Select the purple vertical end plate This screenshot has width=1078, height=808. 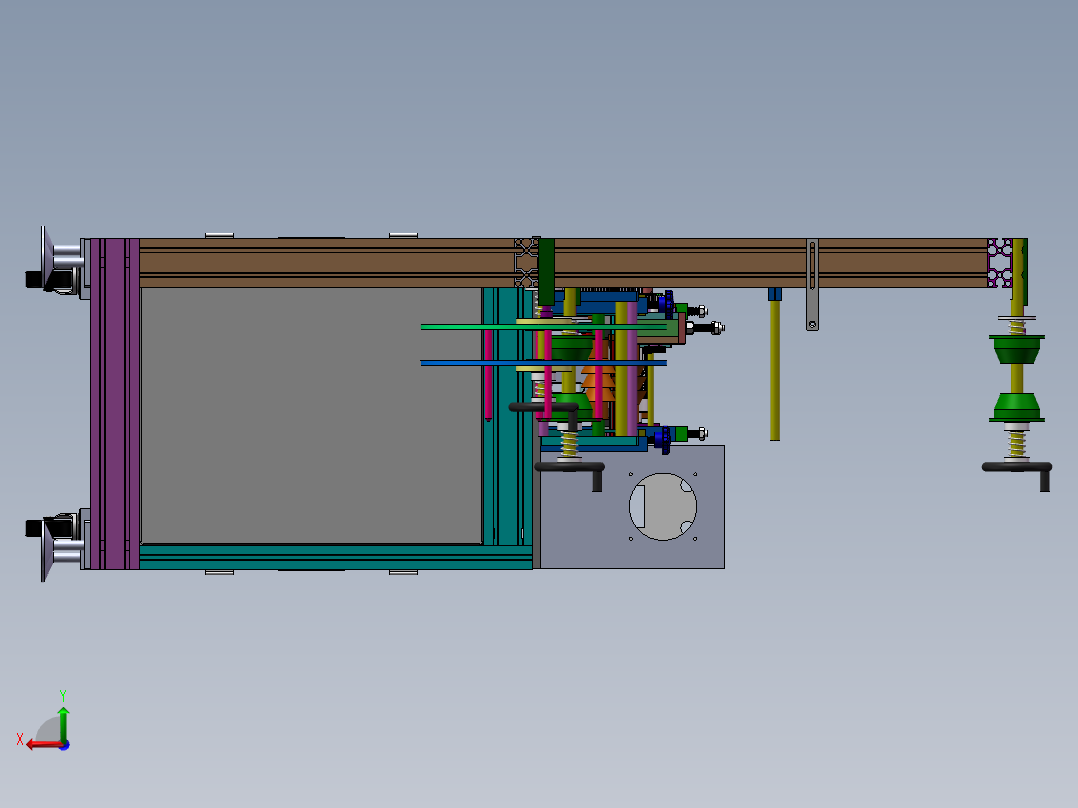pyautogui.click(x=115, y=404)
